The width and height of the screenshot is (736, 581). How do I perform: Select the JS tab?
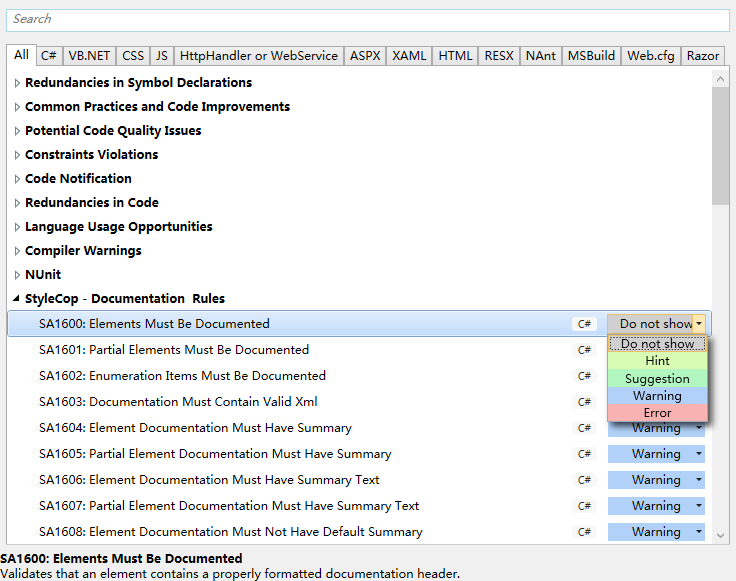pyautogui.click(x=161, y=56)
